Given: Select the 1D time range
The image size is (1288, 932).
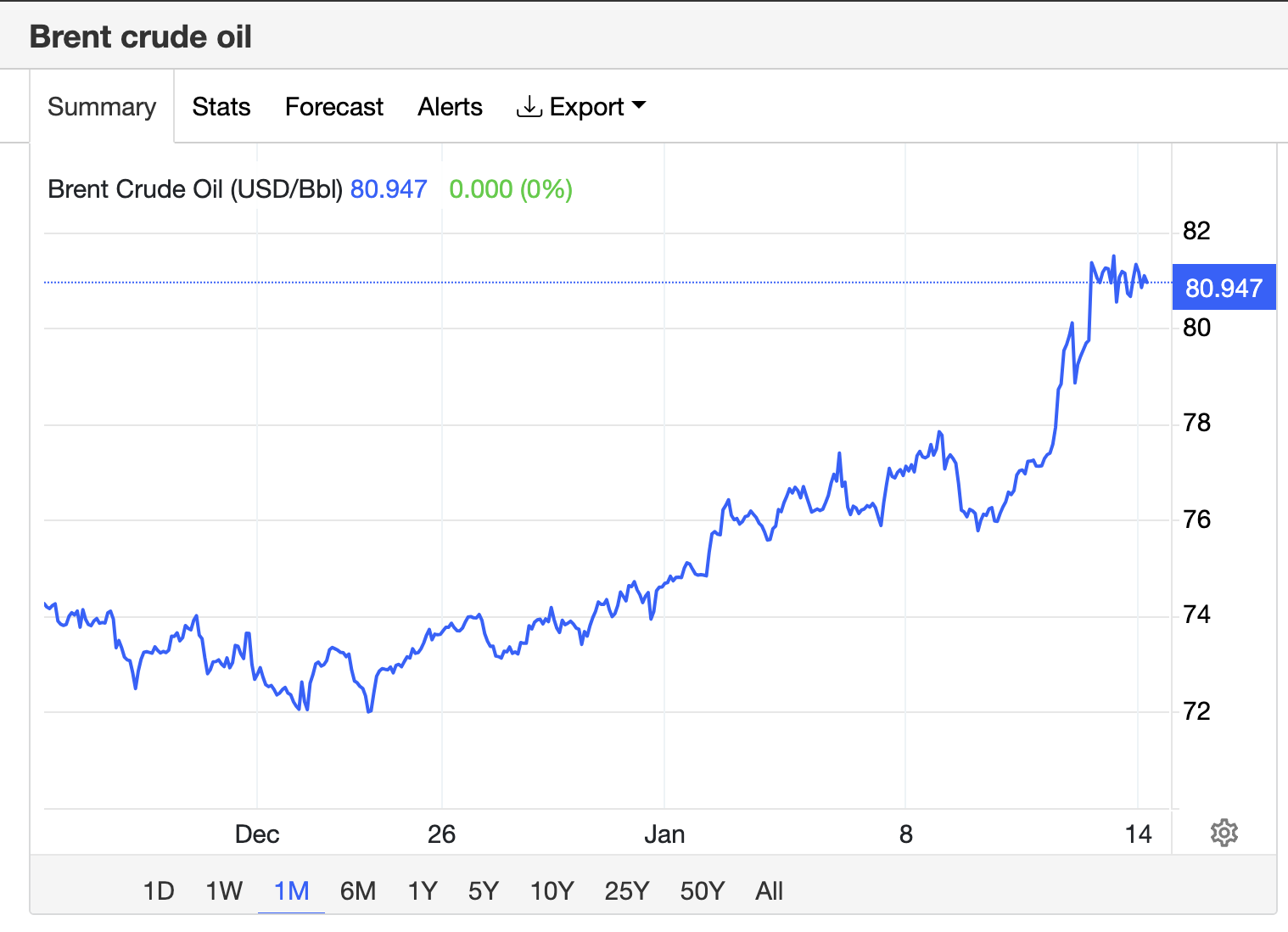Looking at the screenshot, I should 159,891.
